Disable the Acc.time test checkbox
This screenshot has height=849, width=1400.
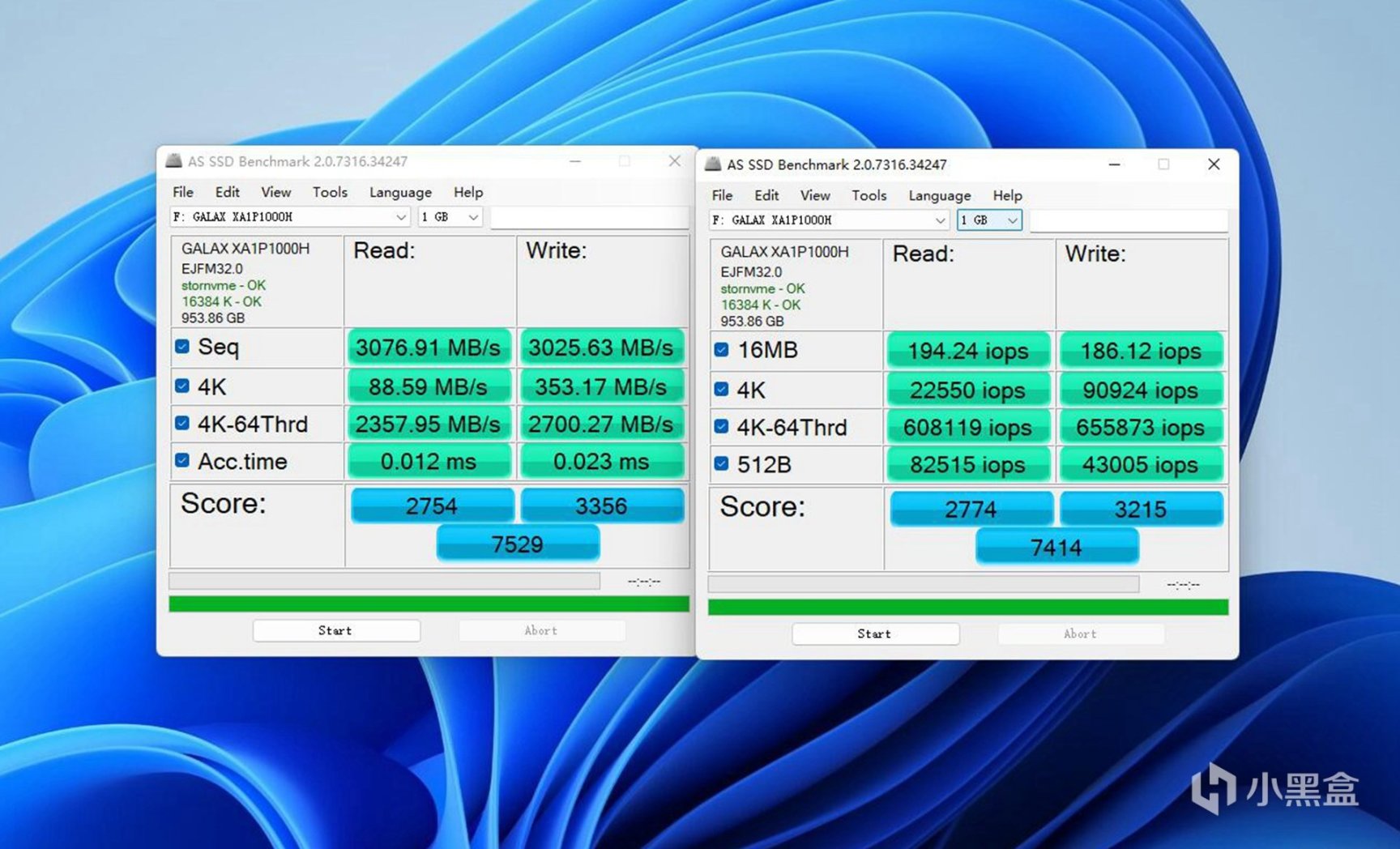tap(182, 460)
